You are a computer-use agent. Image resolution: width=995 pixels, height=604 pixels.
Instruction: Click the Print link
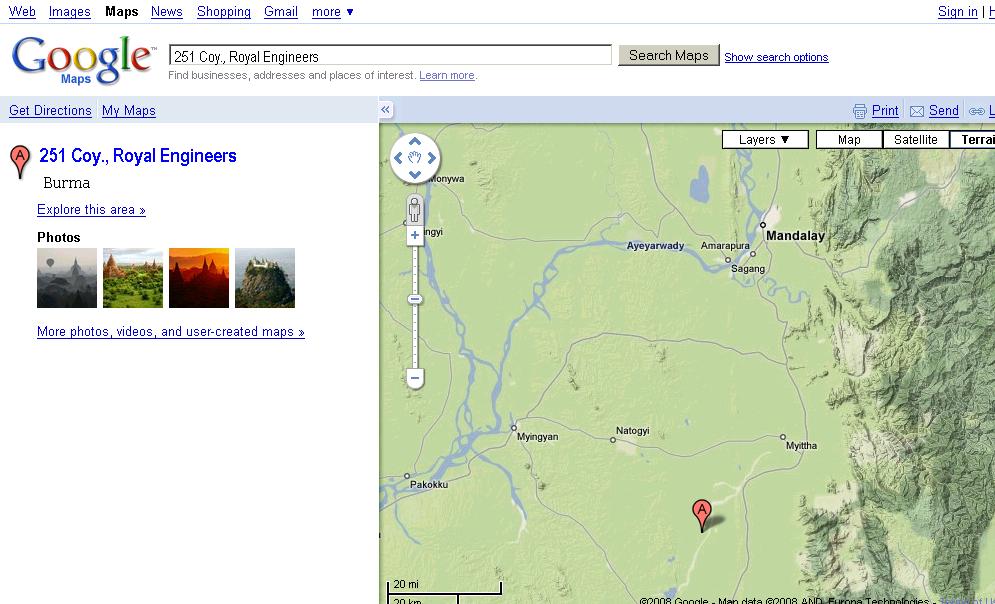tap(885, 110)
